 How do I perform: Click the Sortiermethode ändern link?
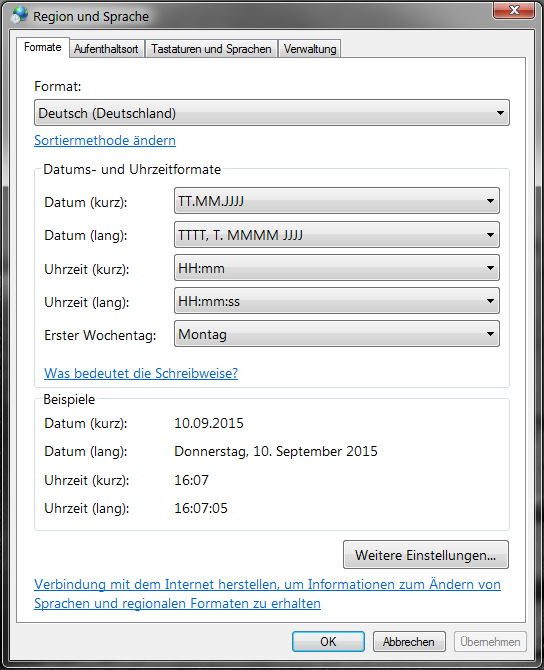105,141
